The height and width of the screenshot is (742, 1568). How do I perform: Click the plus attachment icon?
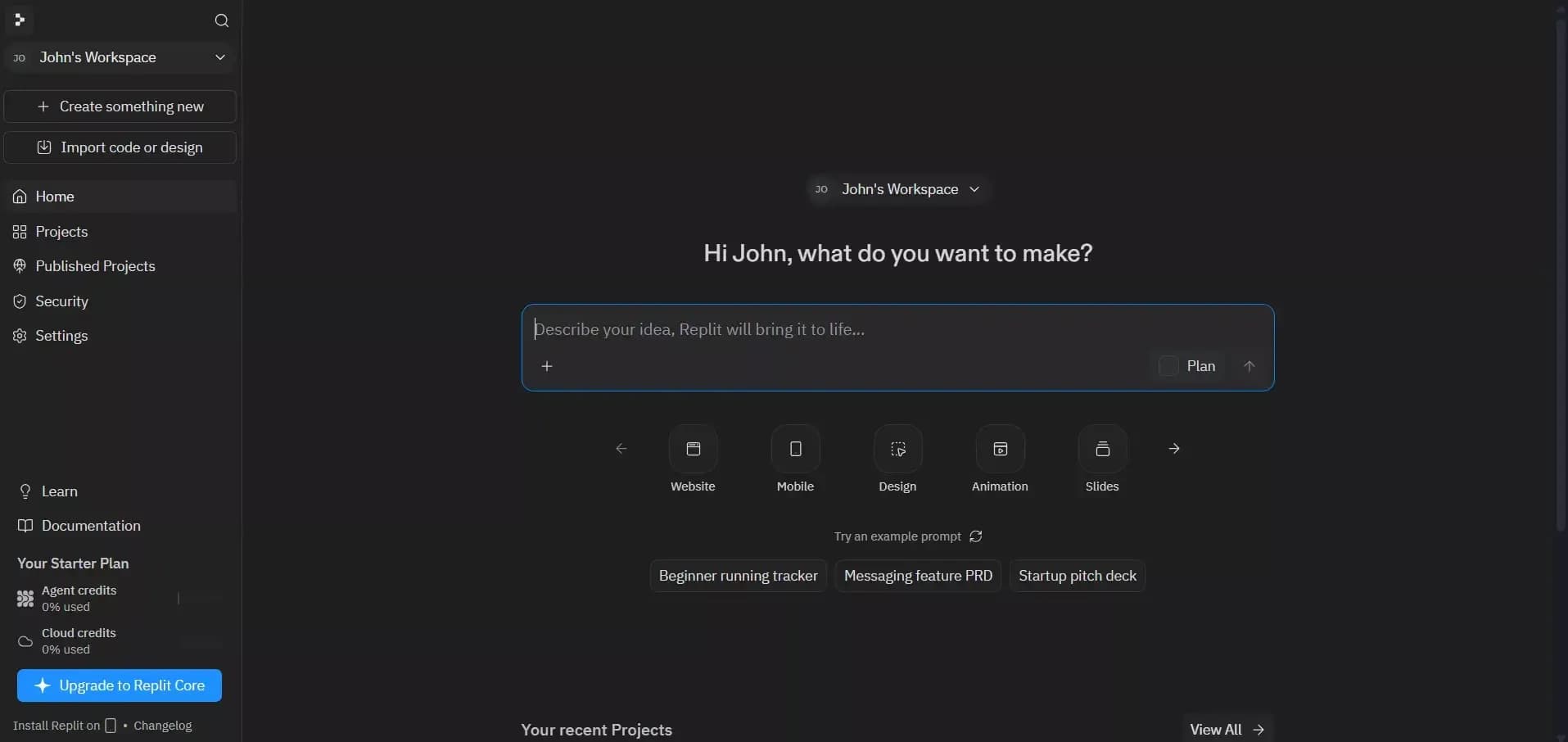(547, 366)
